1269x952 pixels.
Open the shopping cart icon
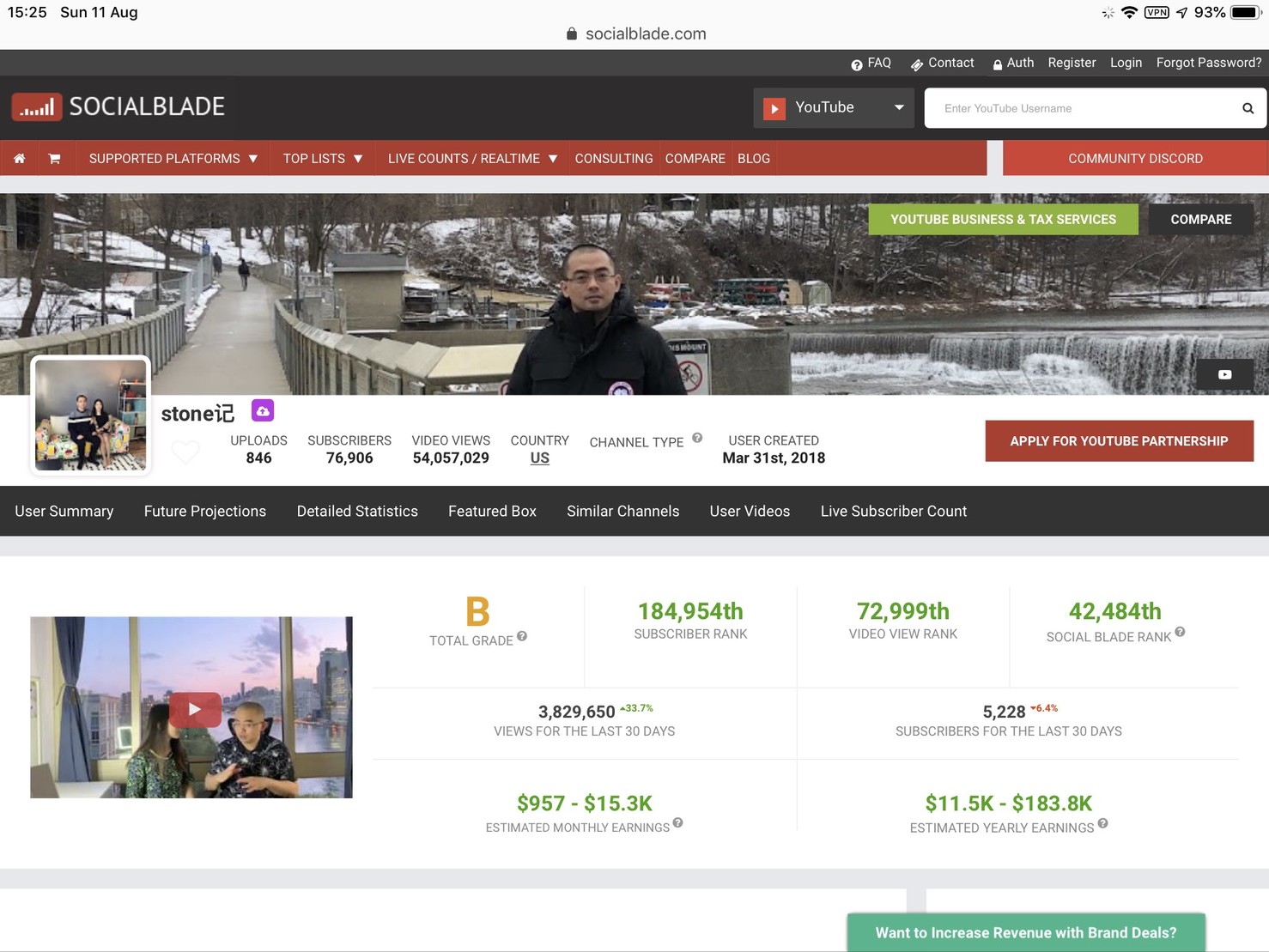point(54,159)
